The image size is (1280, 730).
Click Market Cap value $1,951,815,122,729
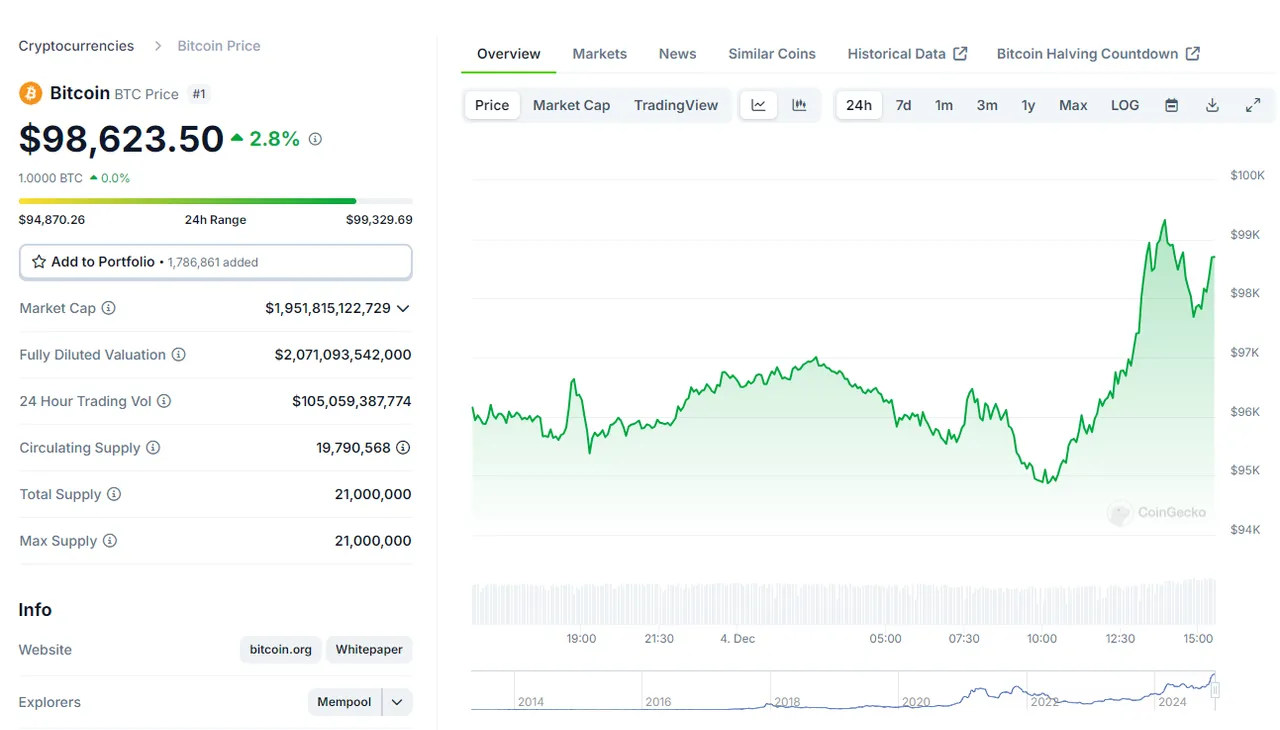click(328, 308)
